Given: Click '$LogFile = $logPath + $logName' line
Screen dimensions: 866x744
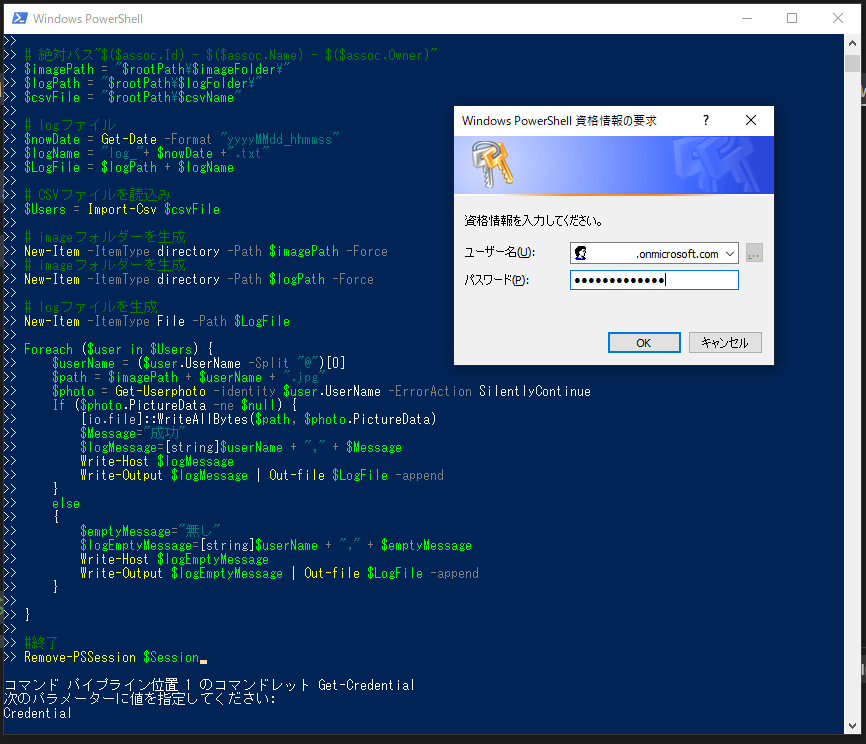Looking at the screenshot, I should tap(129, 167).
